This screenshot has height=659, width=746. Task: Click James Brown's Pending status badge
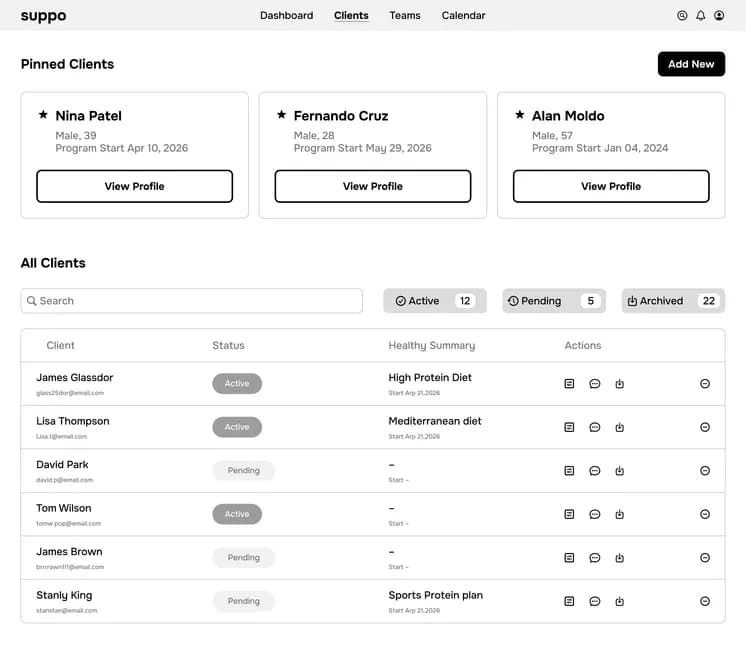pos(244,558)
